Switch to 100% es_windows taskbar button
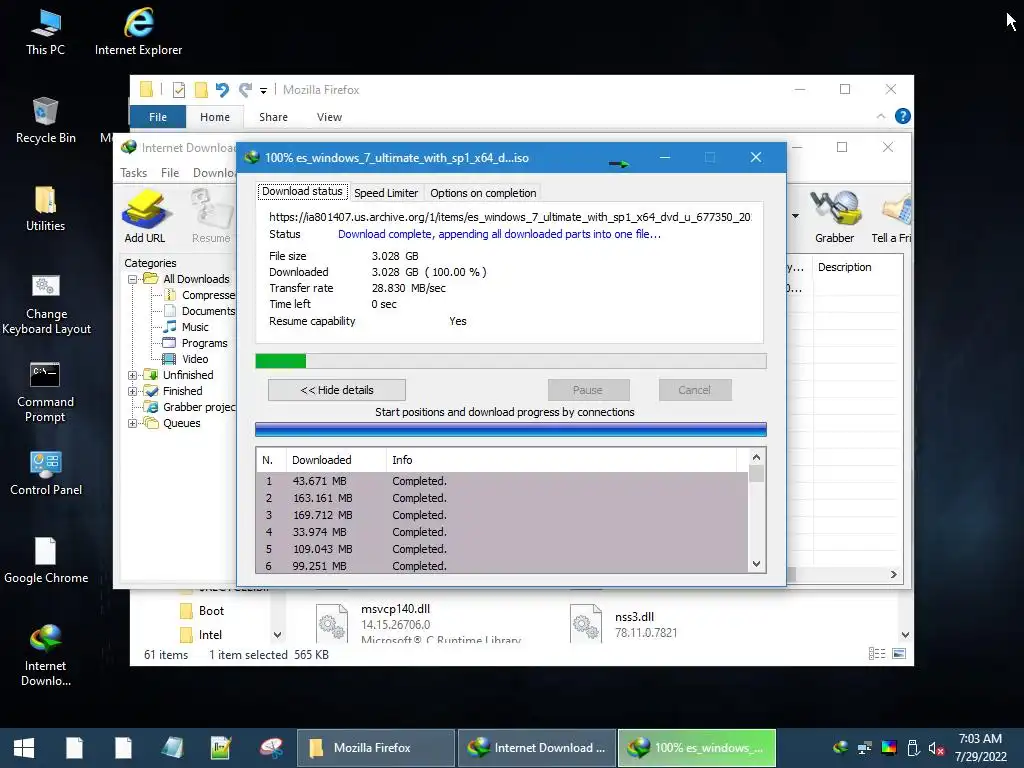The height and width of the screenshot is (768, 1024). pos(697,748)
